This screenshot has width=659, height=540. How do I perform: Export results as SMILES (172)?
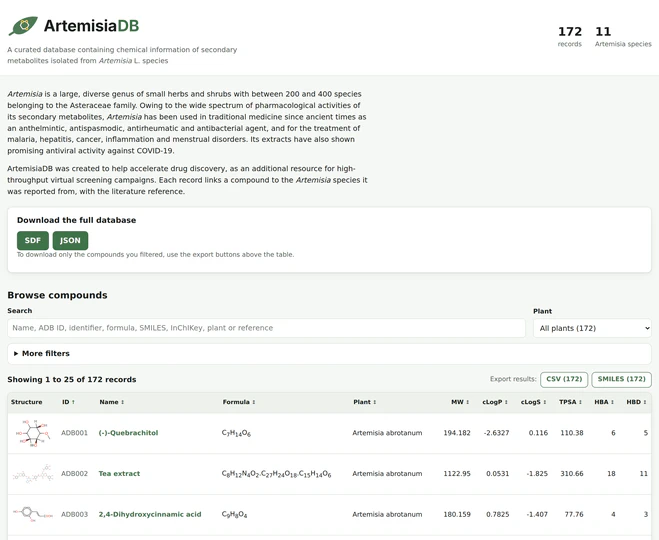[x=621, y=379]
